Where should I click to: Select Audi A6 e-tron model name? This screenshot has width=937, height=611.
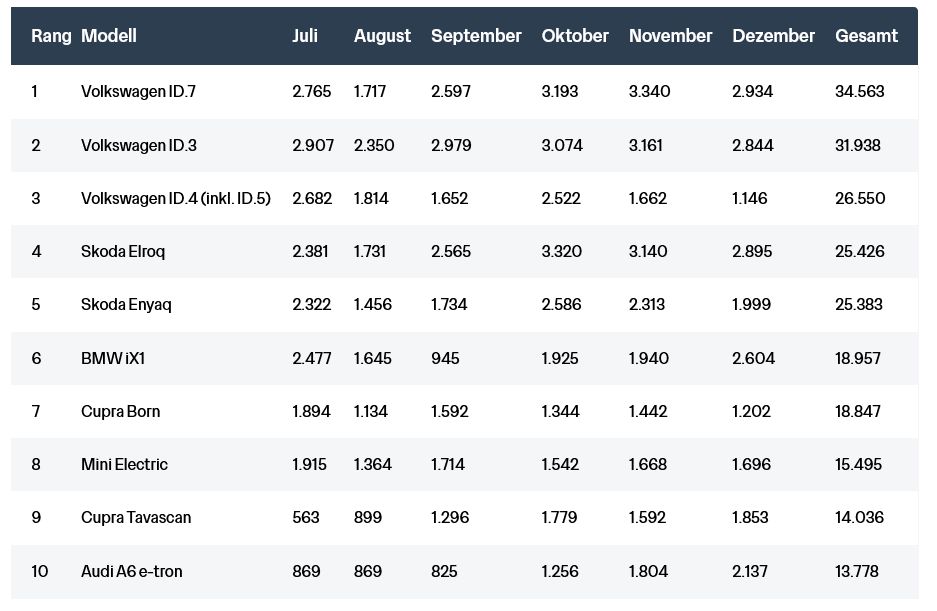(x=131, y=572)
